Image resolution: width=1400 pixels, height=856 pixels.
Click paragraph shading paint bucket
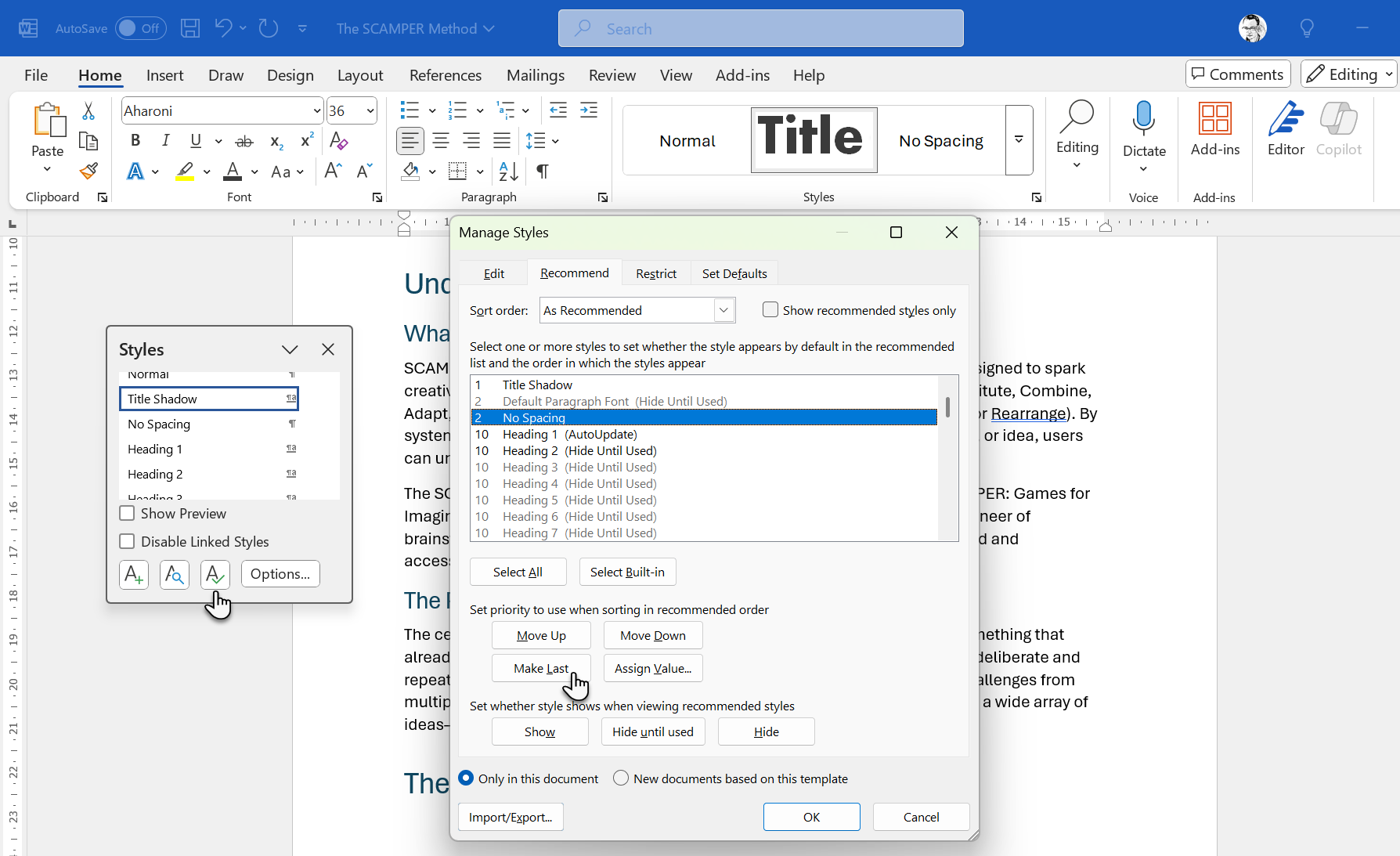410,171
